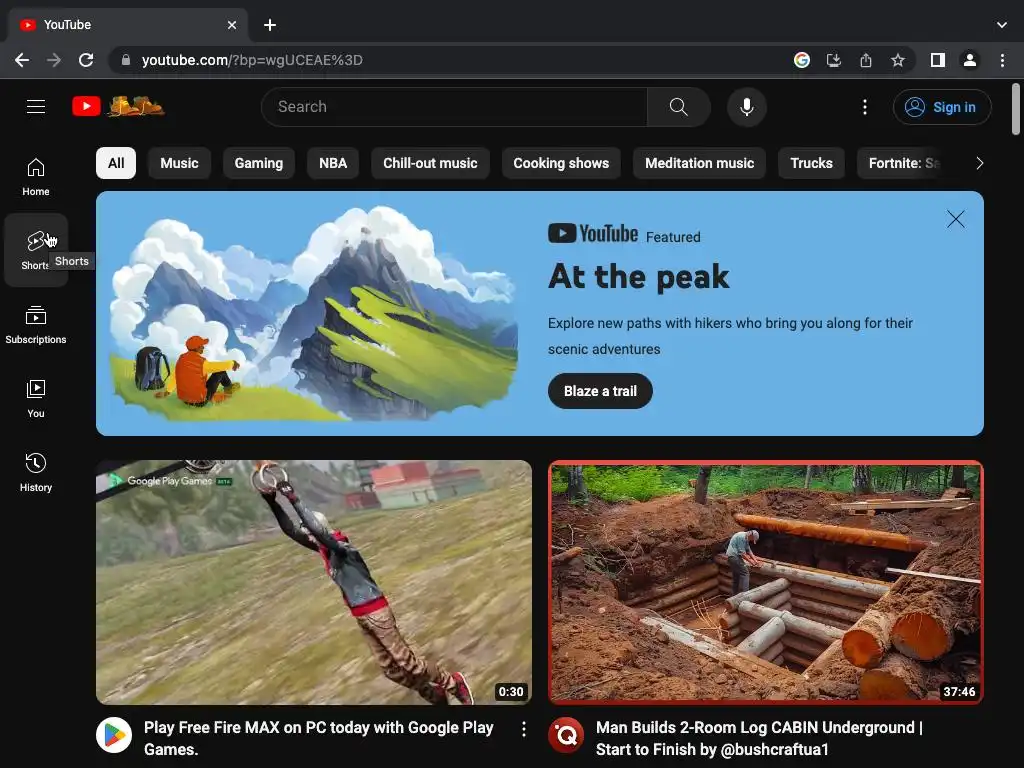Image resolution: width=1024 pixels, height=768 pixels.
Task: Open the tab search dropdown
Action: click(1002, 25)
